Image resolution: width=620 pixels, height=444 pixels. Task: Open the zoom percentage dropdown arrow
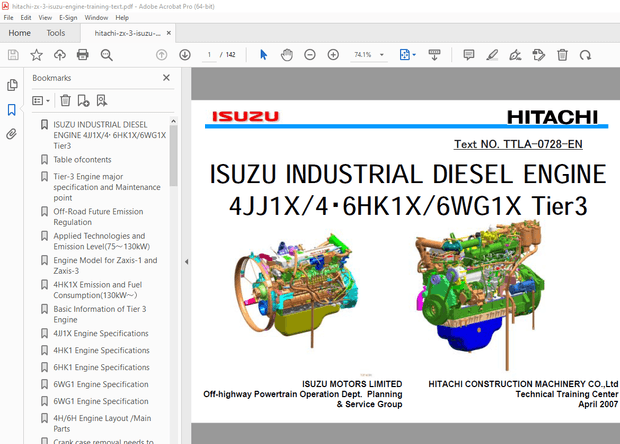(382, 55)
